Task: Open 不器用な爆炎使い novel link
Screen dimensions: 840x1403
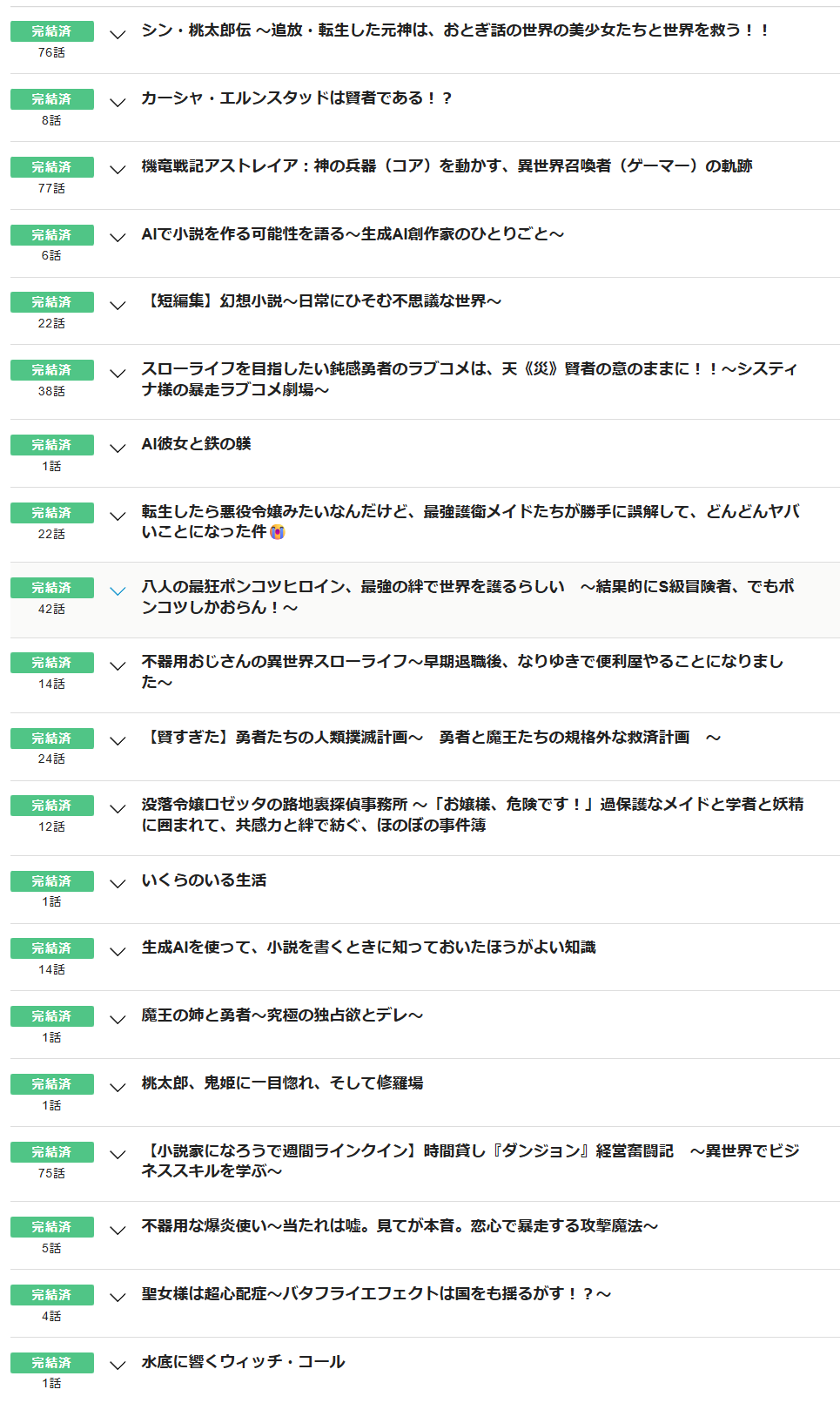Action: click(x=400, y=1225)
